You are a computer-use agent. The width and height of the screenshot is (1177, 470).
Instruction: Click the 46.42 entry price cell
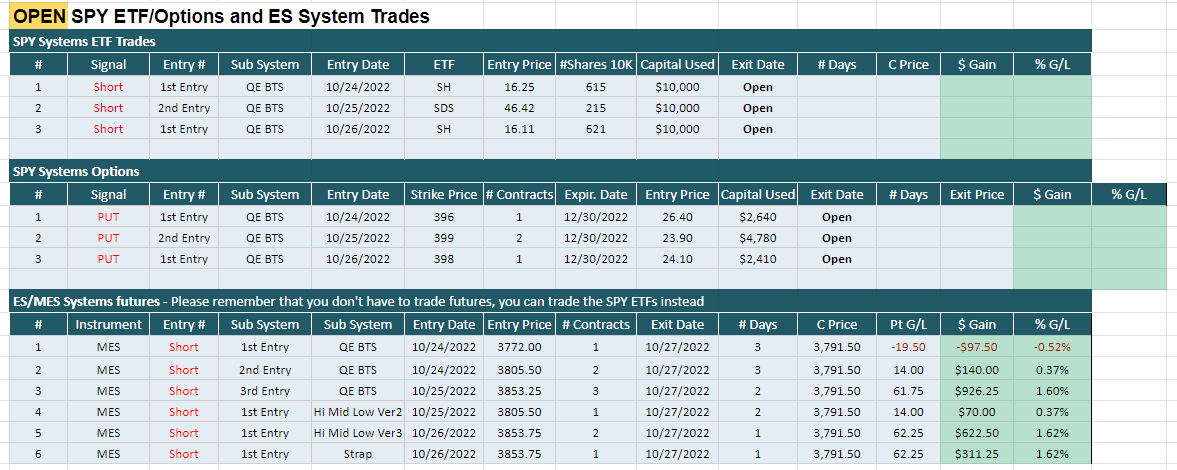tap(518, 108)
